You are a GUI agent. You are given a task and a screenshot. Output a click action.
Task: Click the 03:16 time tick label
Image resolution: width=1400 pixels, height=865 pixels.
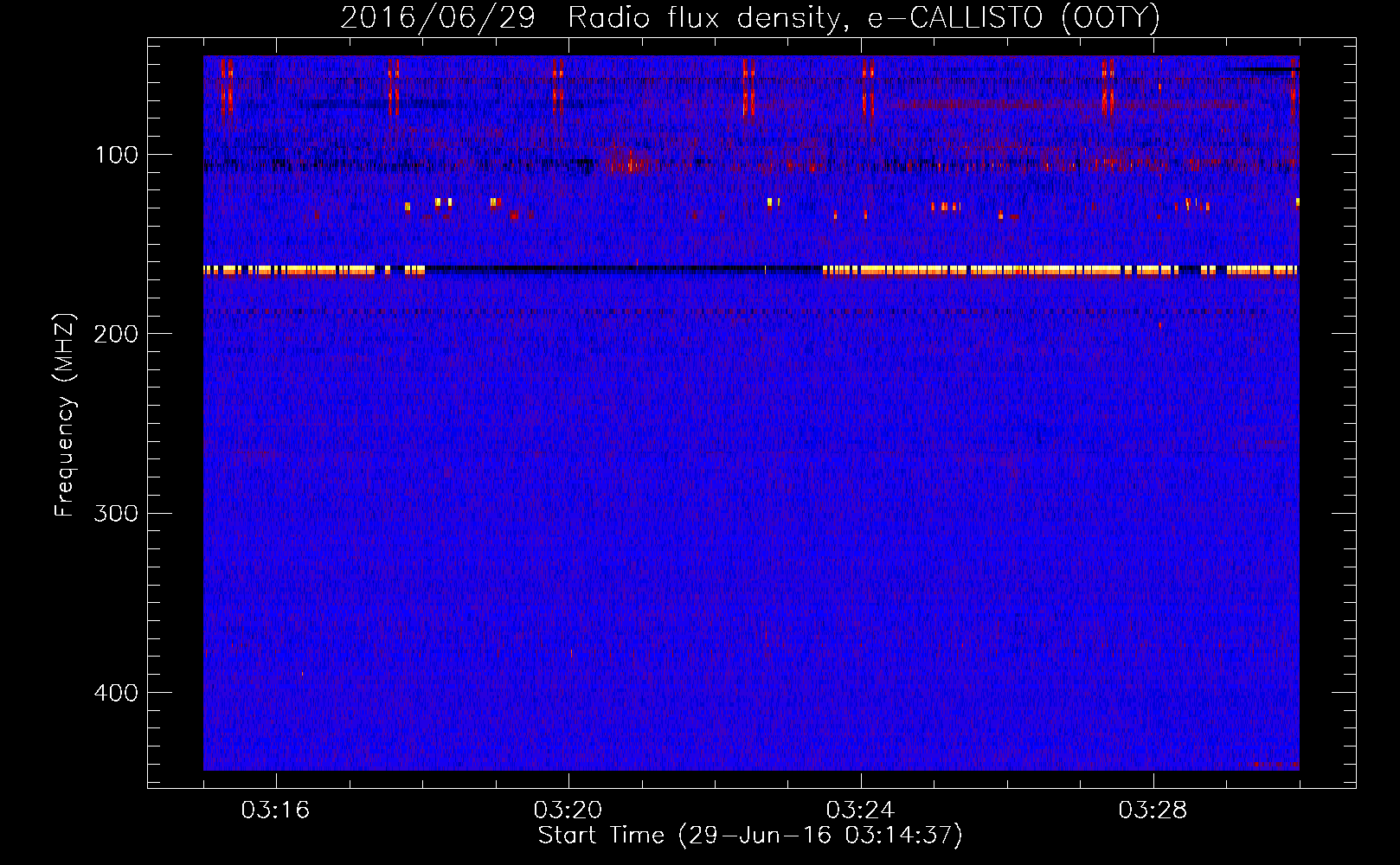pos(275,810)
